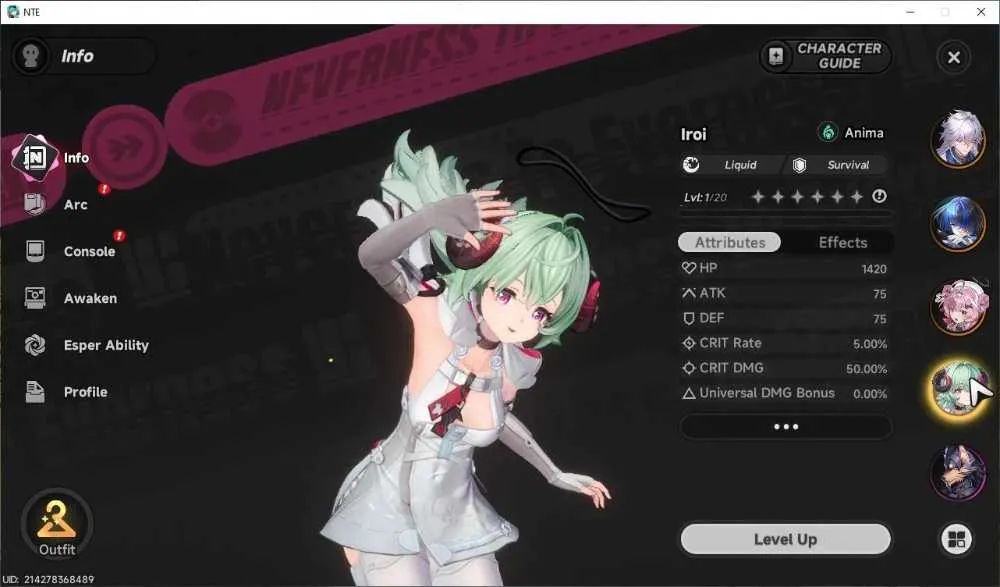The image size is (1000, 587).
Task: Click the HP value 1420
Action: pyautogui.click(x=874, y=269)
